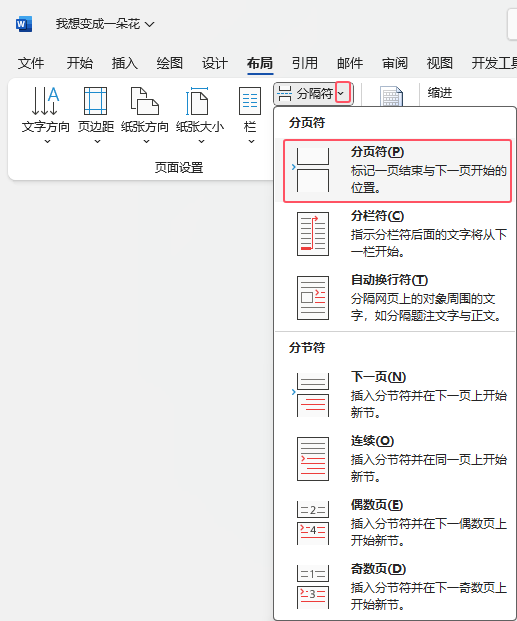Screen dimensions: 517x621
Task: Click the 缩进 indent label
Action: click(x=440, y=93)
